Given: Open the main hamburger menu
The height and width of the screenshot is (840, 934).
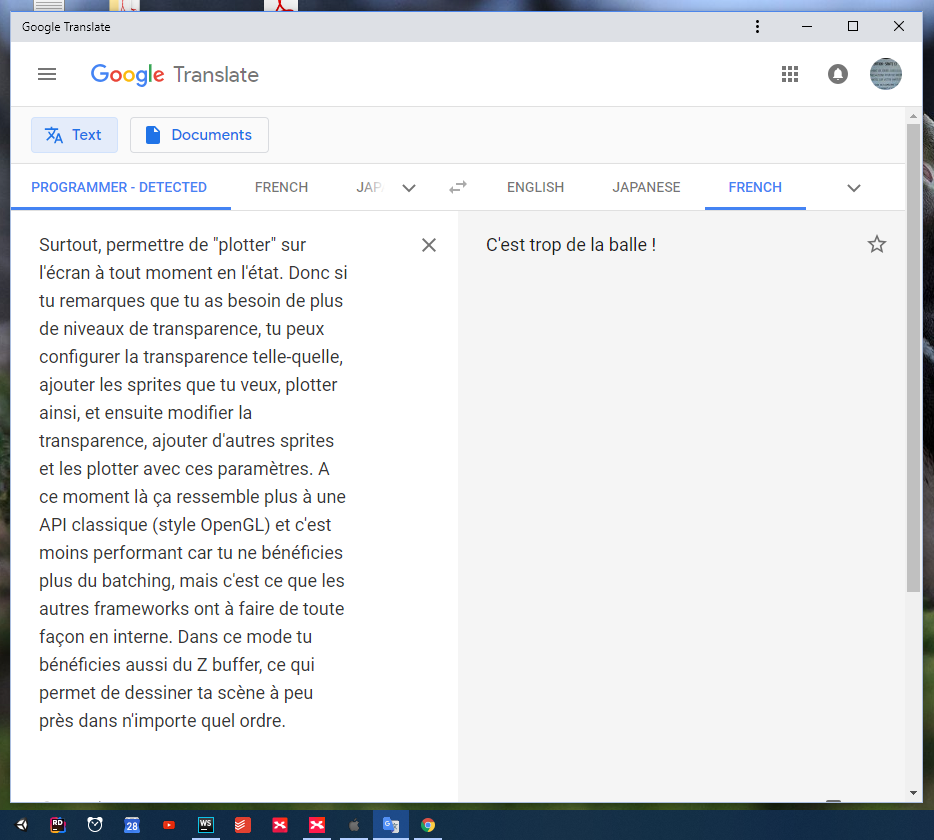Looking at the screenshot, I should (x=47, y=74).
